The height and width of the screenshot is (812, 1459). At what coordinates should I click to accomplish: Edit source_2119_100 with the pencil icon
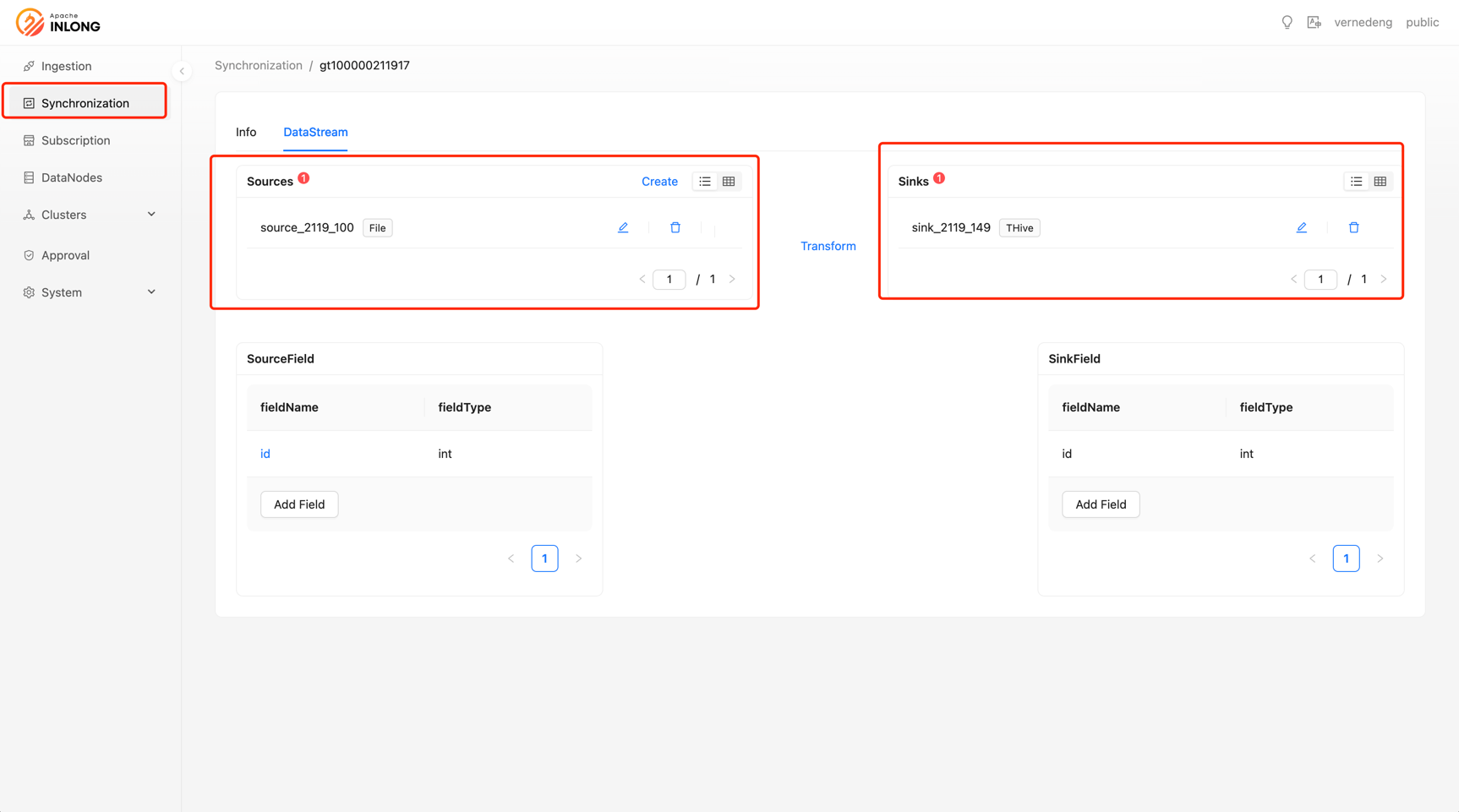[623, 227]
